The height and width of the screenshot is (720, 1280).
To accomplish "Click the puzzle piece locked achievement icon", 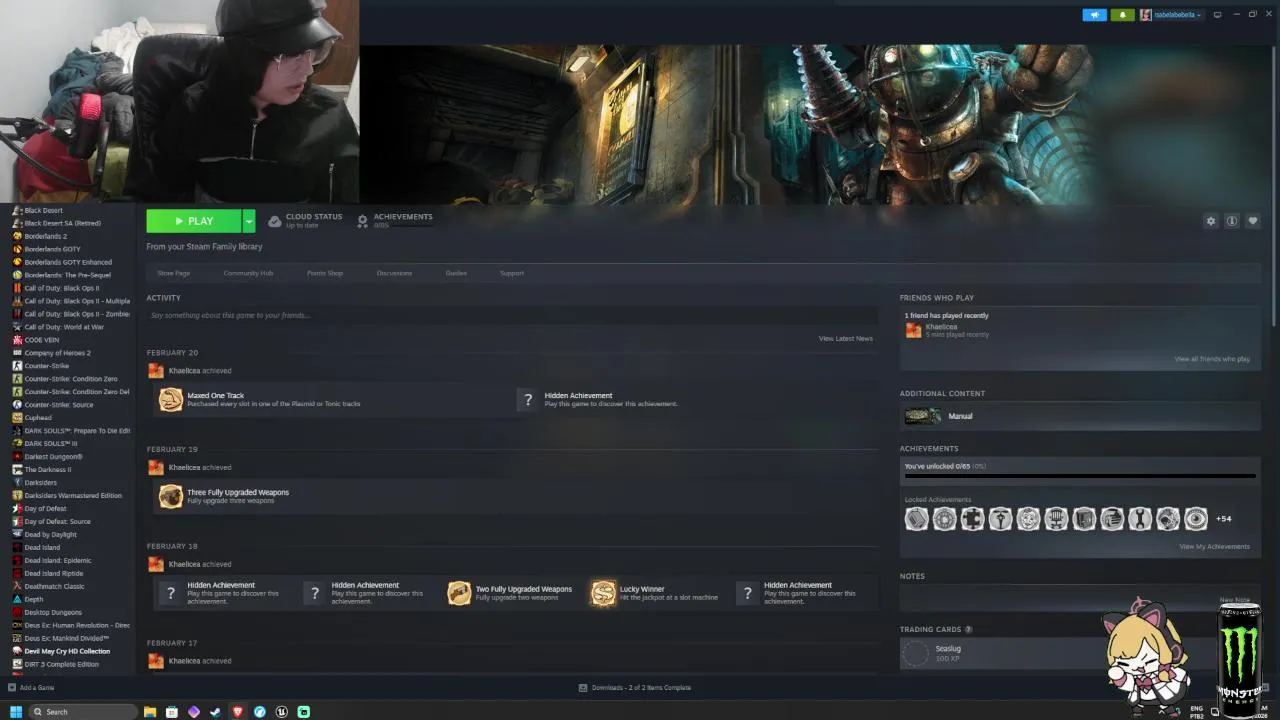I will tap(973, 519).
